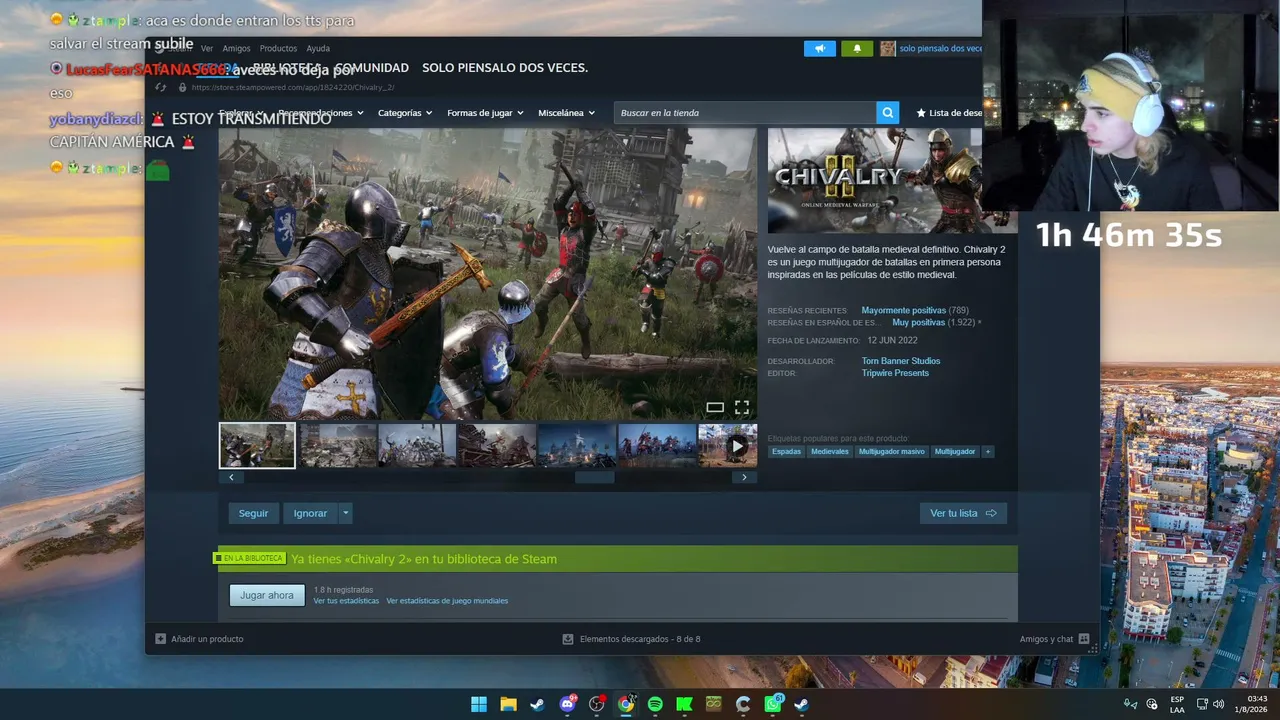Focus the Buscar en la tienda search field
Viewport: 1280px width, 720px height.
[745, 113]
